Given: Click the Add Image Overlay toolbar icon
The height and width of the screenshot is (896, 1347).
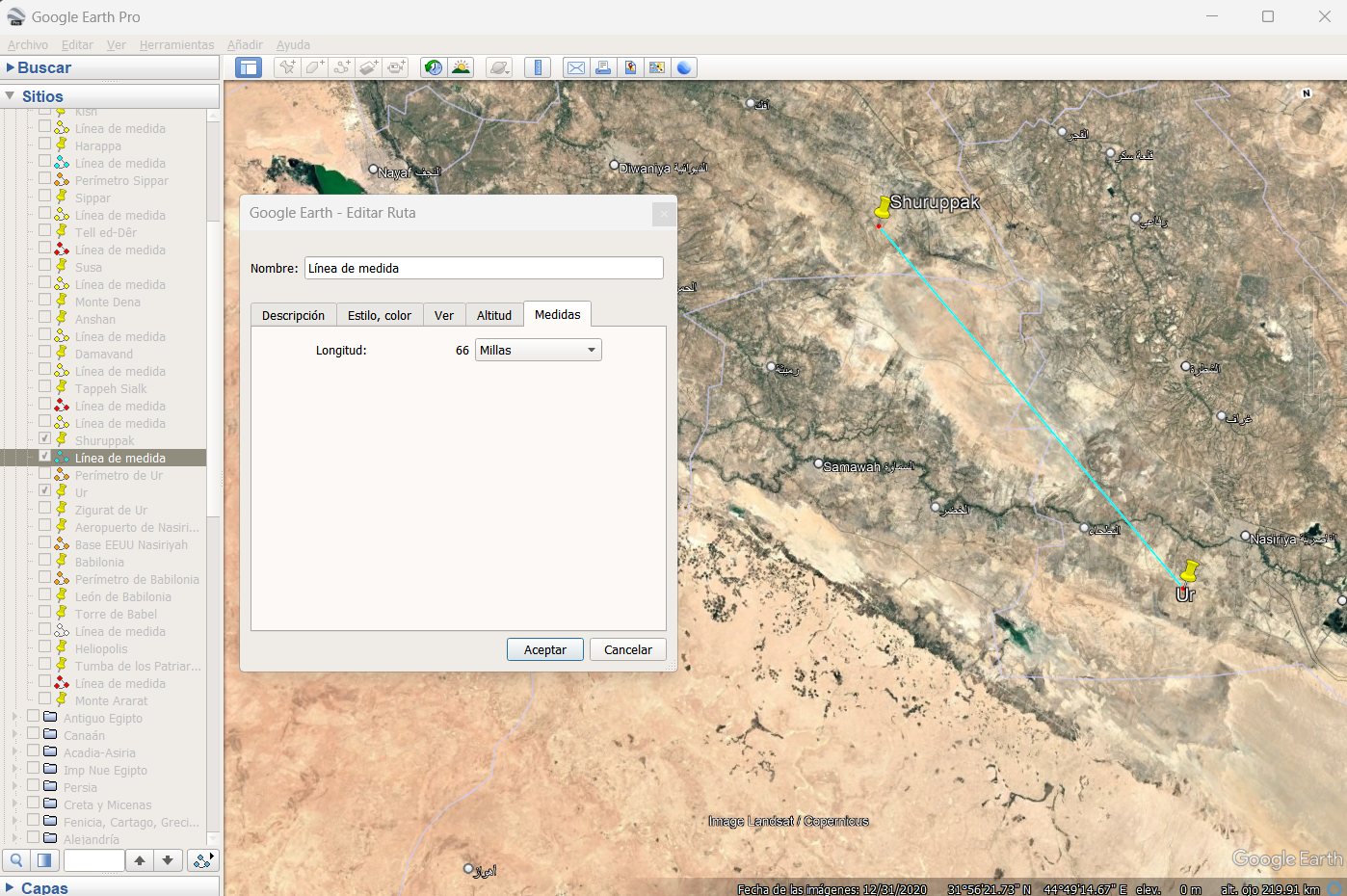Looking at the screenshot, I should (x=368, y=67).
